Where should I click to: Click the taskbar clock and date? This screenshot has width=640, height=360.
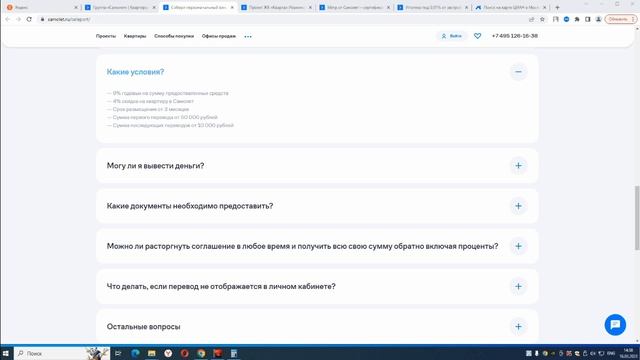[629, 353]
